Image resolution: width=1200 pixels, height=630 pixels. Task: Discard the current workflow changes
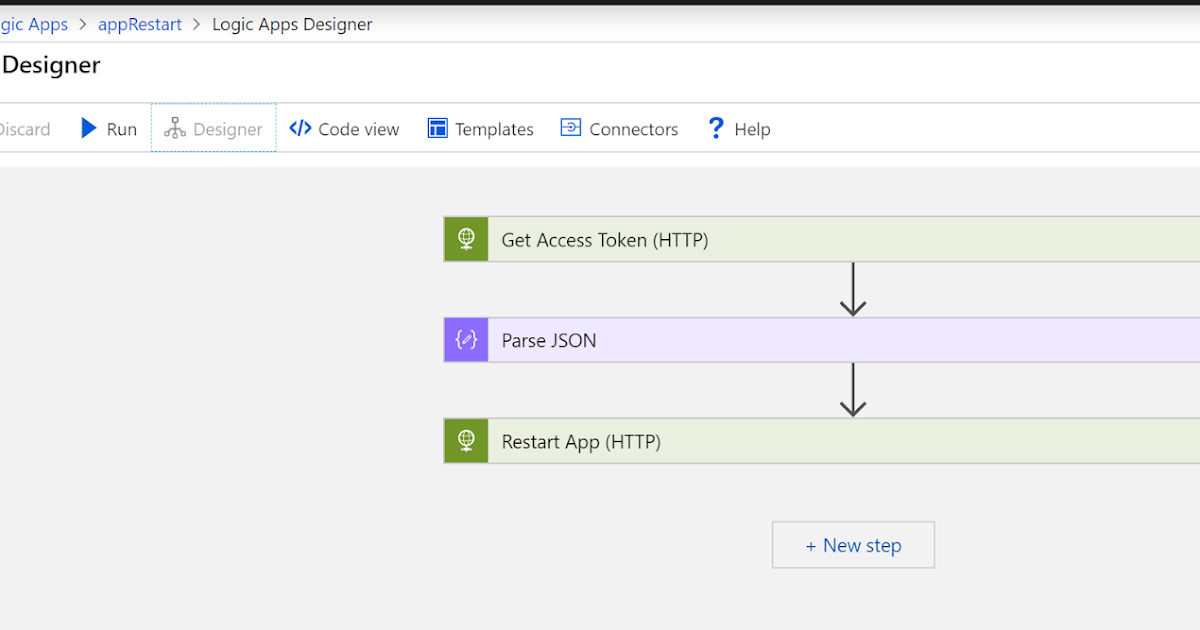click(25, 128)
